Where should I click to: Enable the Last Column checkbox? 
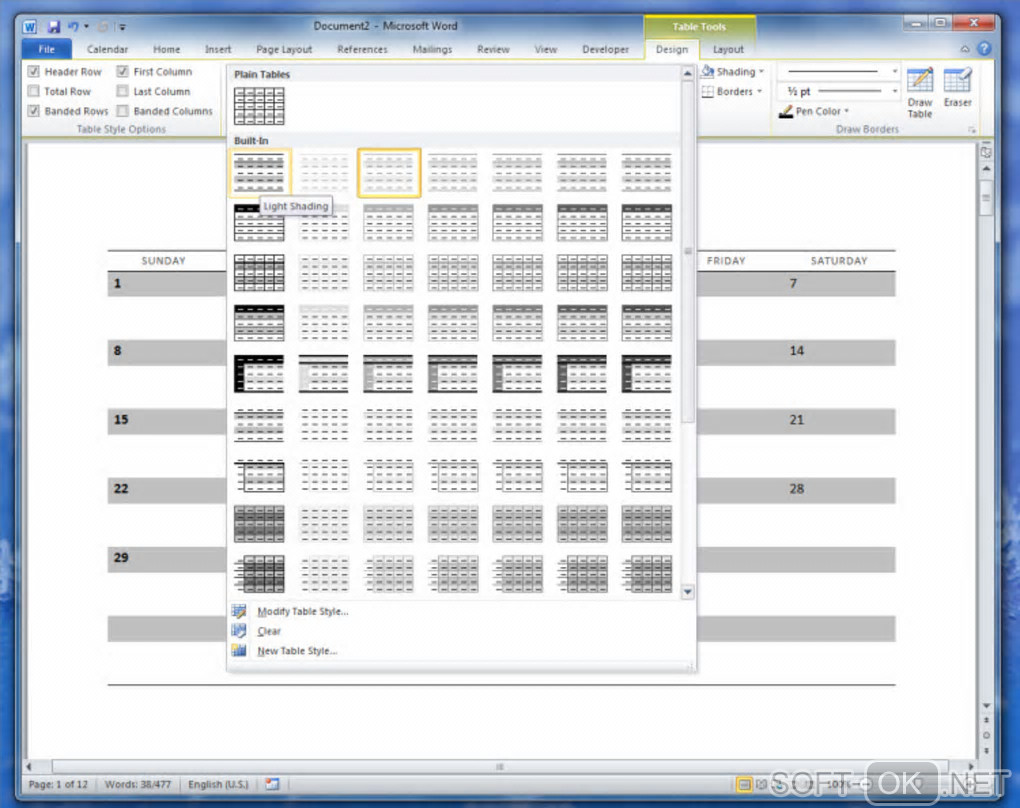tap(122, 91)
